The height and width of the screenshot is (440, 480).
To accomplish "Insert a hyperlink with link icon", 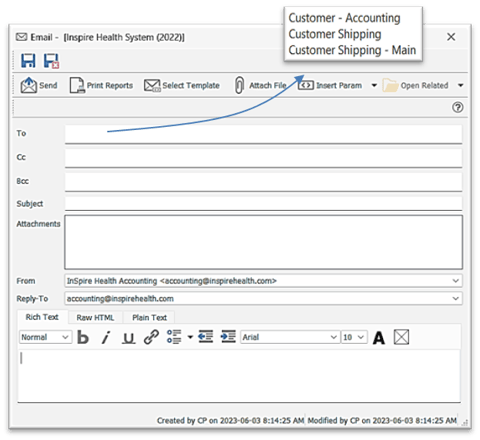I will (151, 337).
